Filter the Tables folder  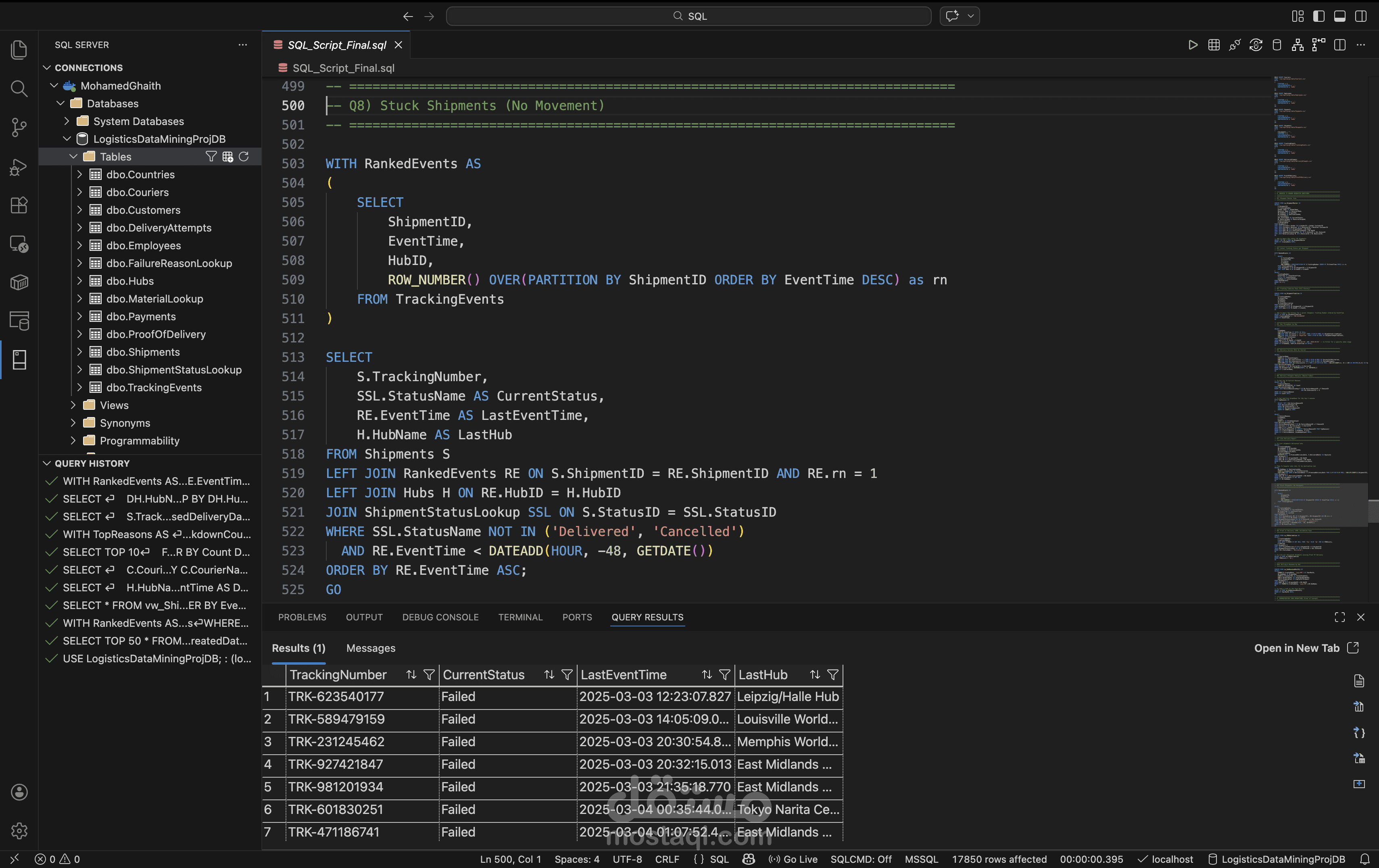click(211, 156)
